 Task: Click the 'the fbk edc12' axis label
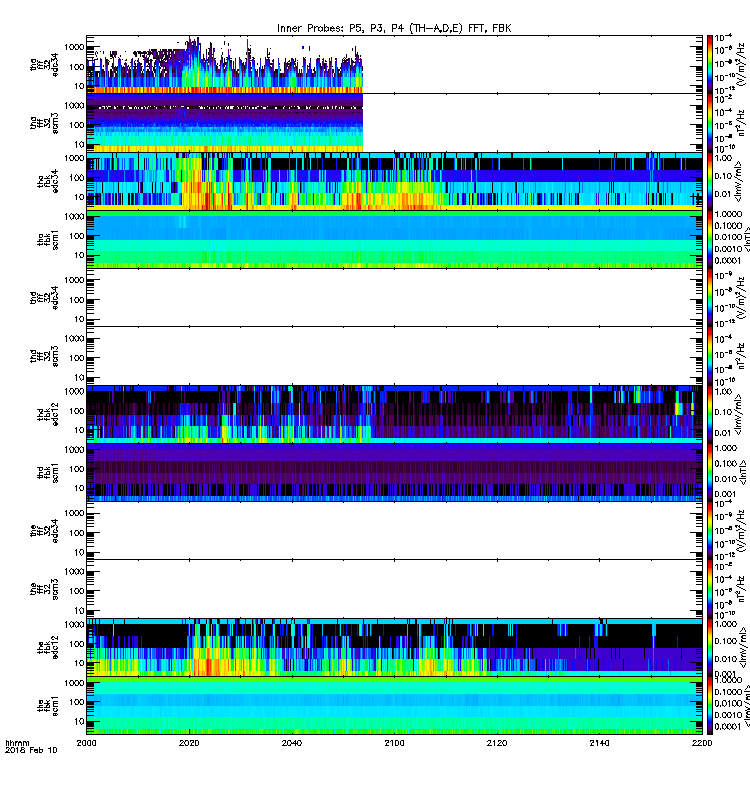point(48,647)
